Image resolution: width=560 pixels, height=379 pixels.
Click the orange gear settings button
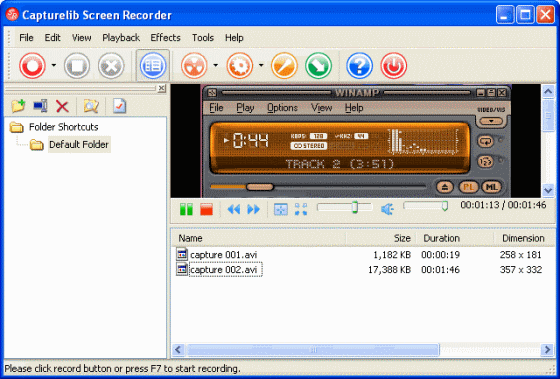pos(240,66)
